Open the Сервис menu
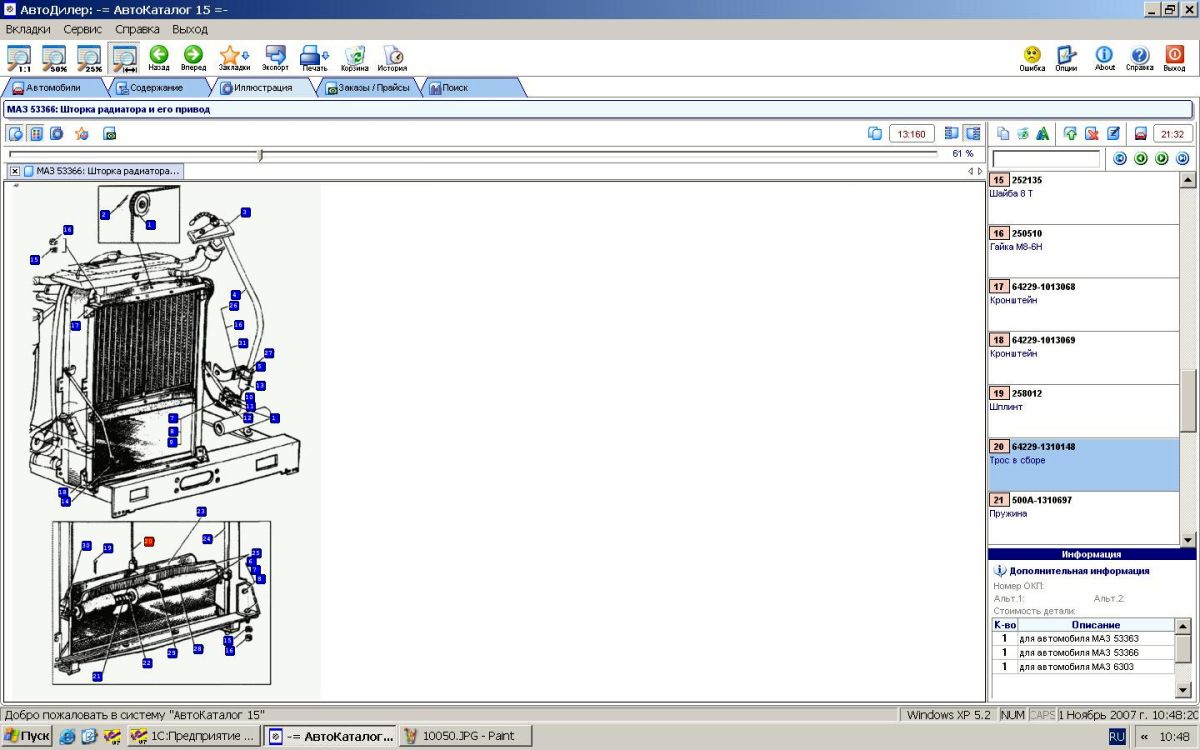This screenshot has width=1200, height=750. 82,30
